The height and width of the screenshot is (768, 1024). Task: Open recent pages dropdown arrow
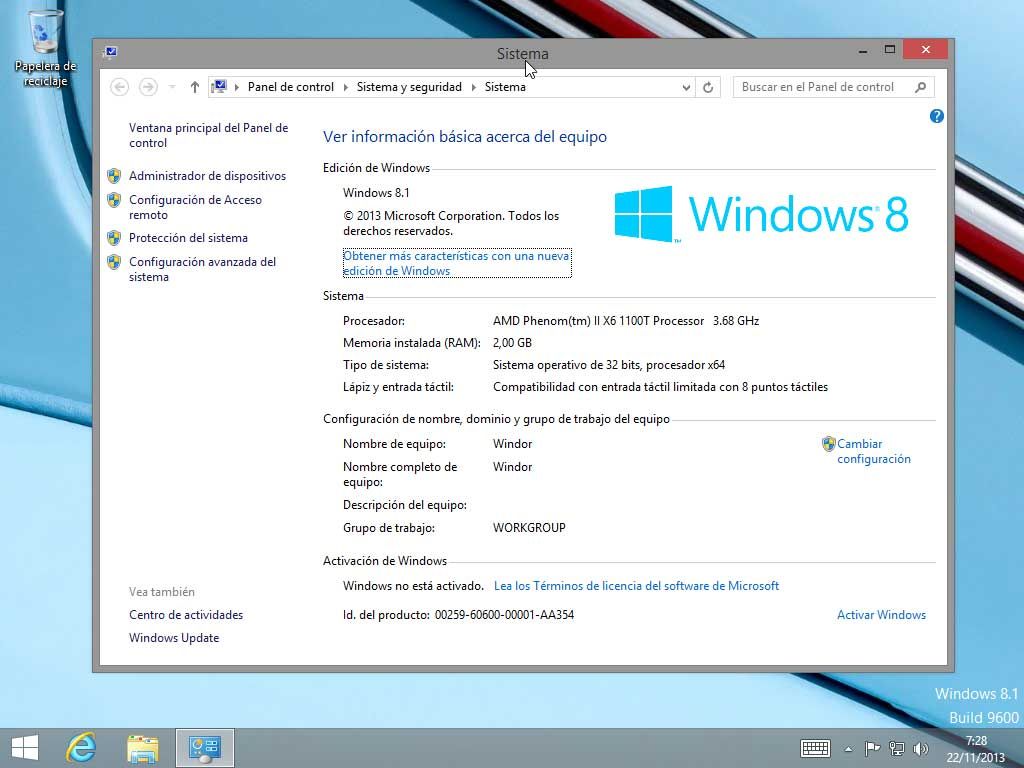click(171, 87)
